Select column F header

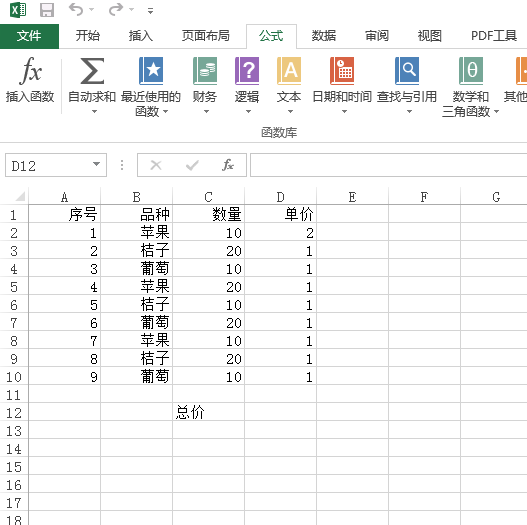coord(424,197)
